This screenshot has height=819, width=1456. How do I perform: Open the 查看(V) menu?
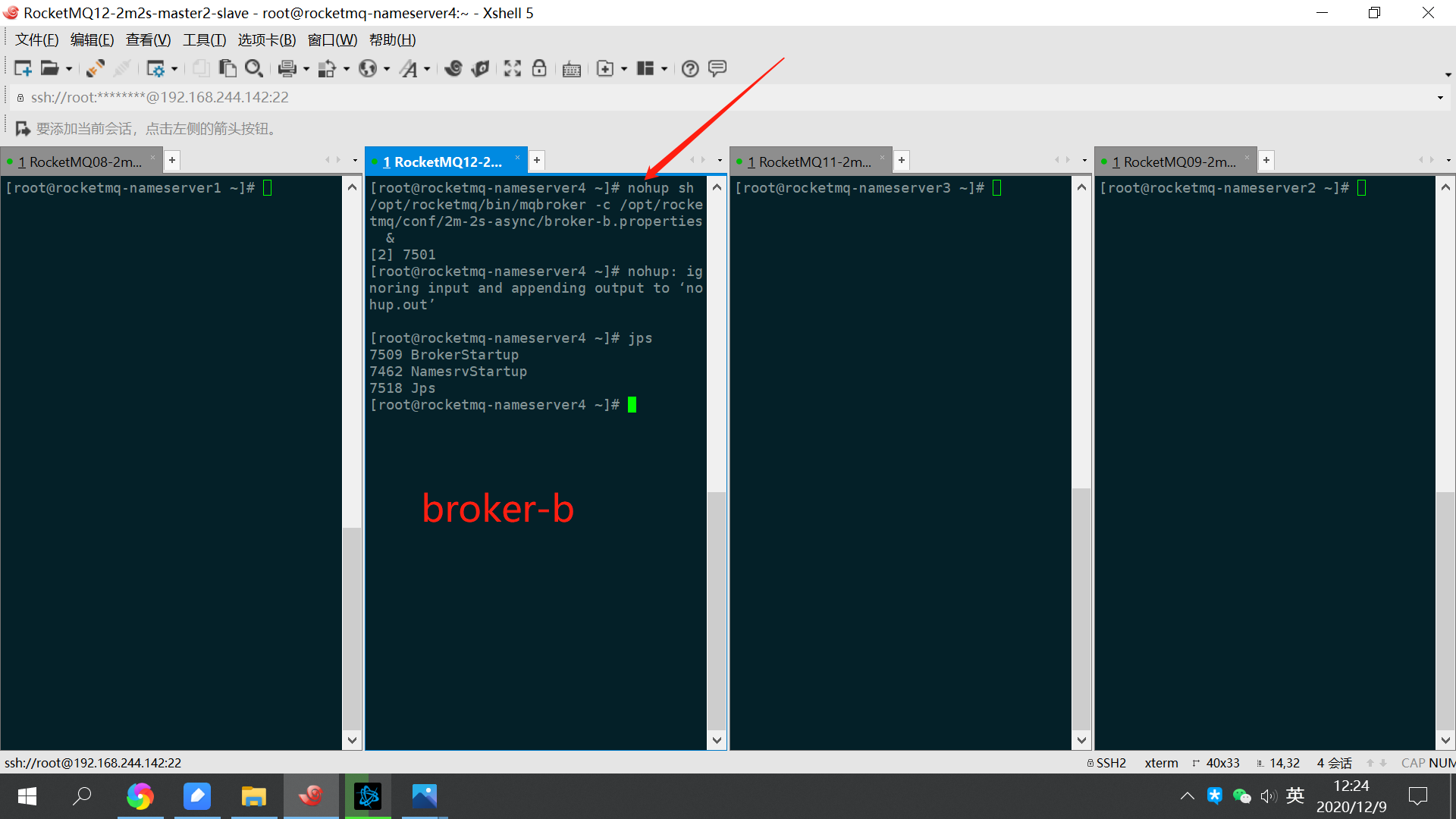pyautogui.click(x=148, y=40)
